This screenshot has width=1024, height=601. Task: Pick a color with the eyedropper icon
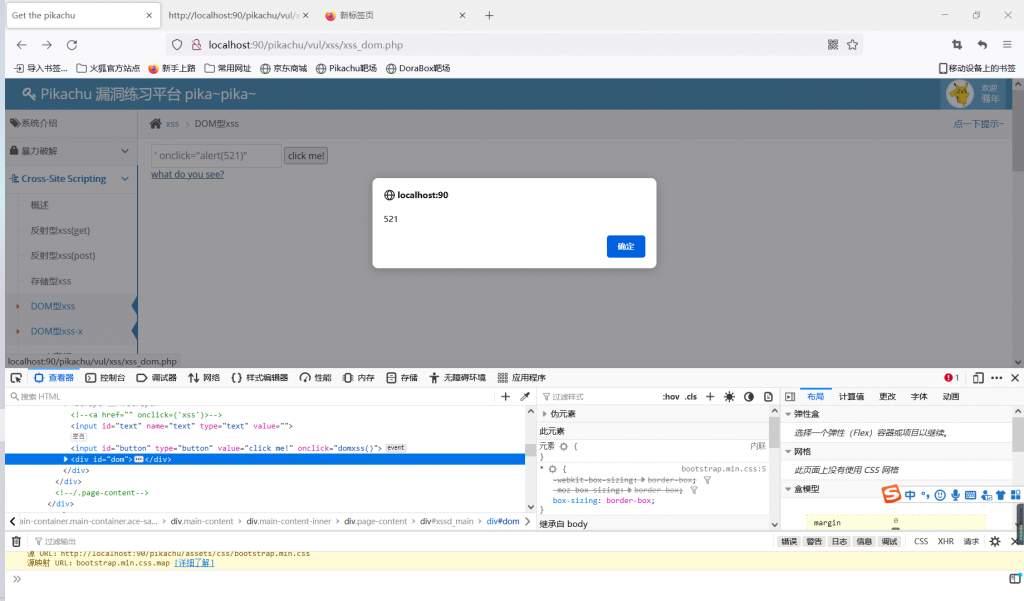tap(525, 397)
